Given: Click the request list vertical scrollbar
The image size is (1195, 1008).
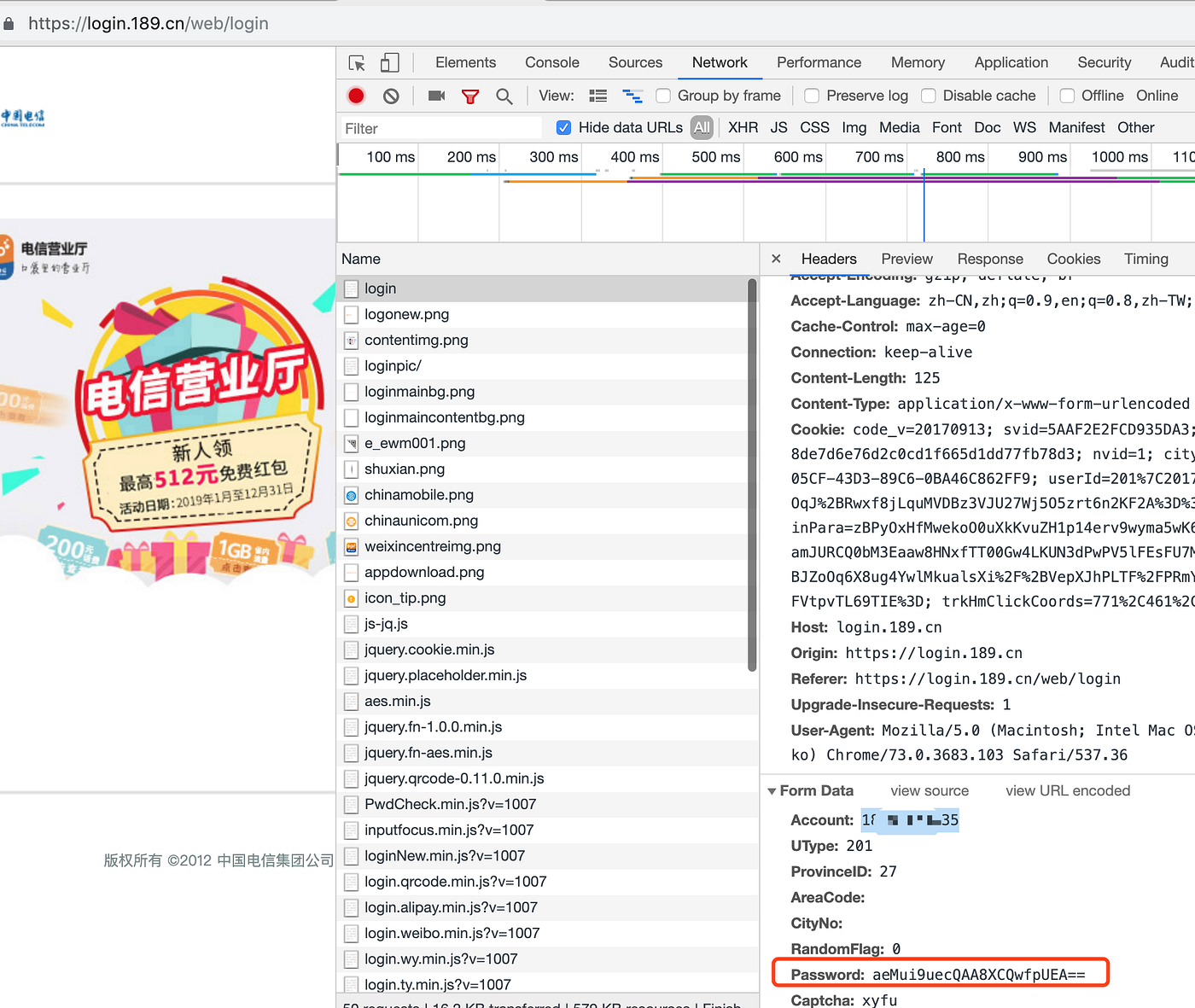Looking at the screenshot, I should (x=752, y=475).
